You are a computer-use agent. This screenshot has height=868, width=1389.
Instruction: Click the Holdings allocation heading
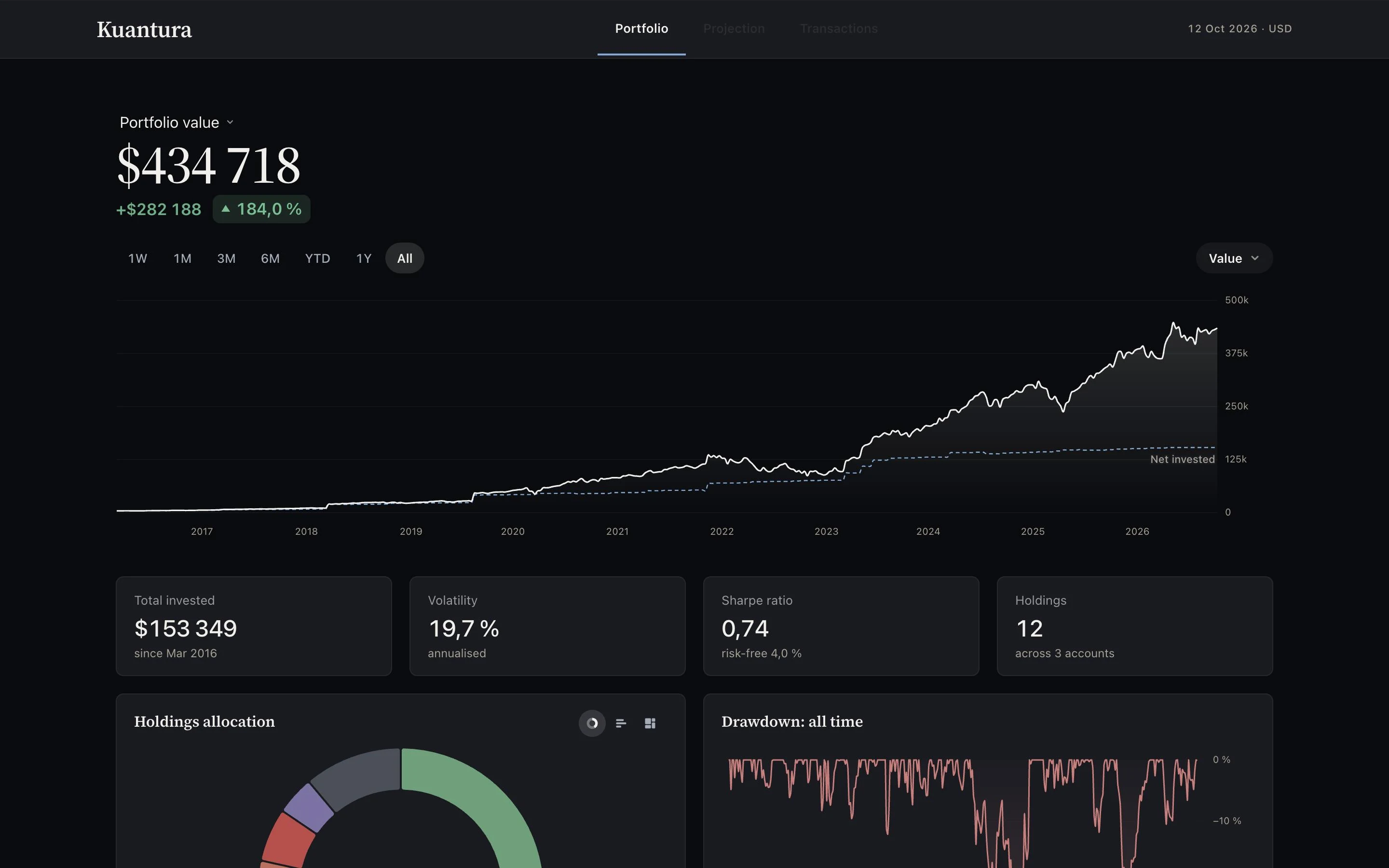click(204, 721)
